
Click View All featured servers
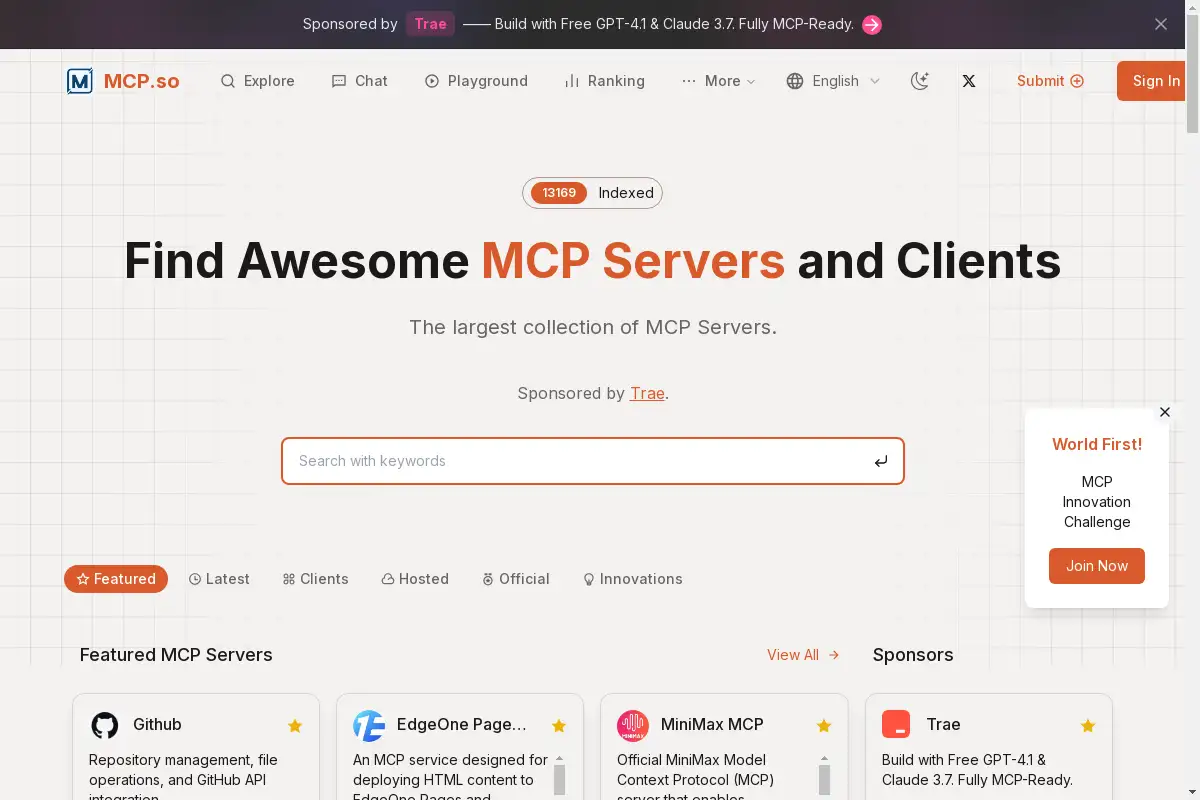pos(803,655)
